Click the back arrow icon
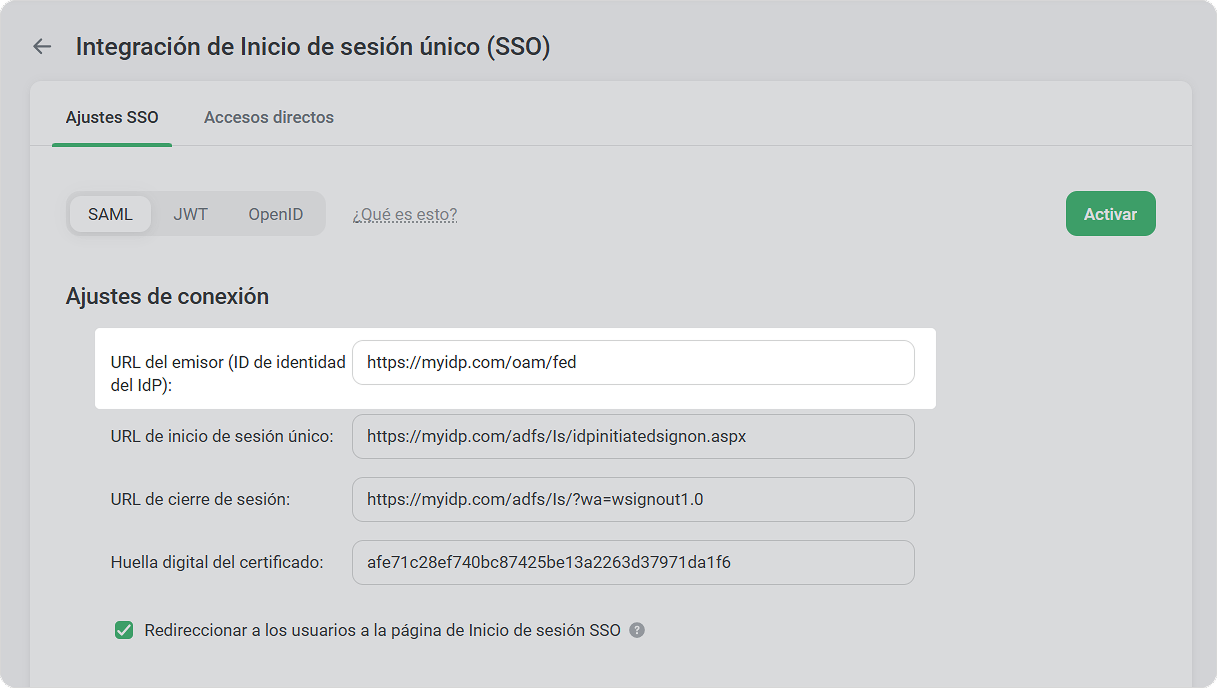The height and width of the screenshot is (688, 1217). tap(42, 46)
